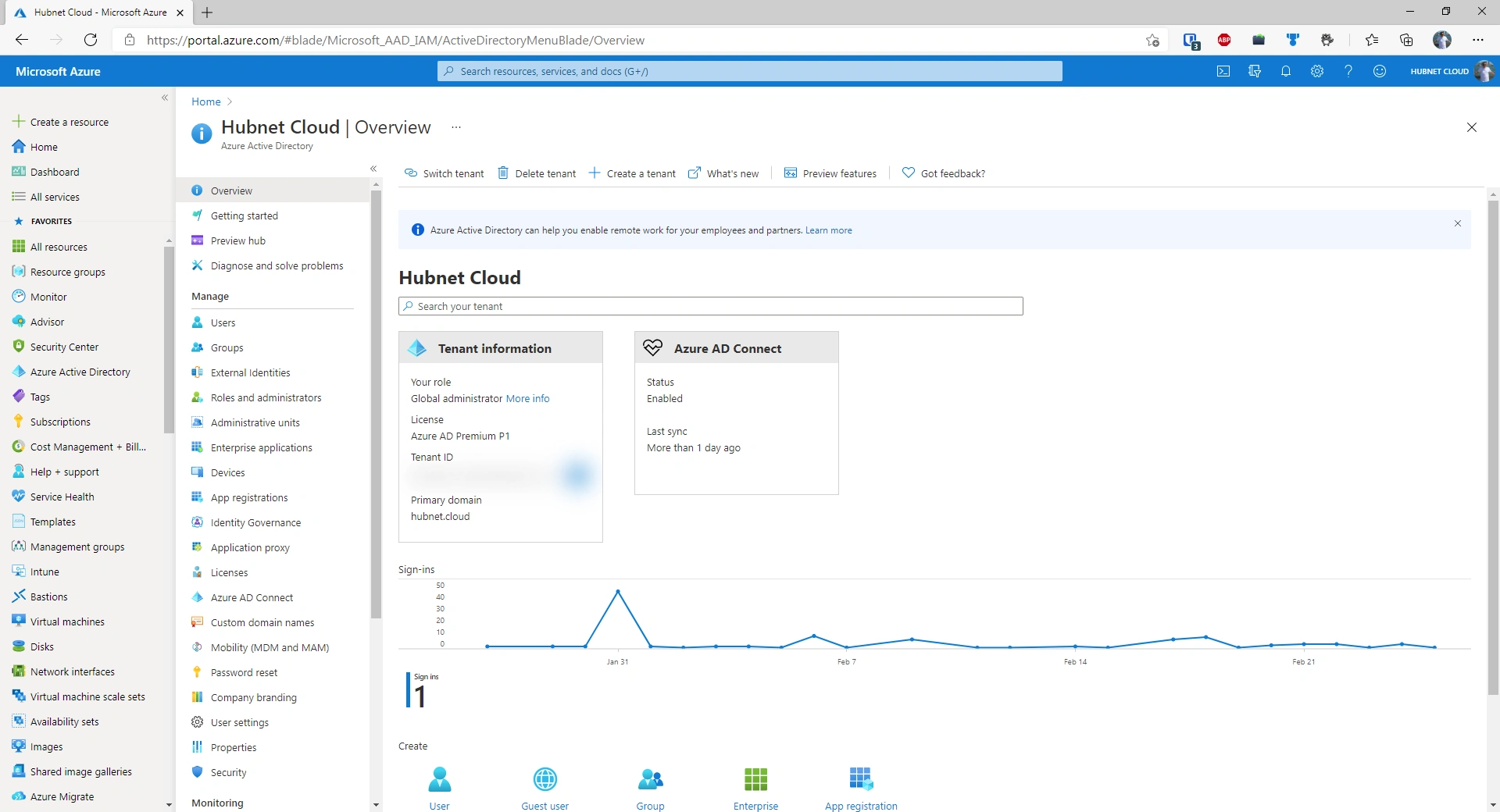Collapse the Azure AD resource menu

tap(373, 169)
